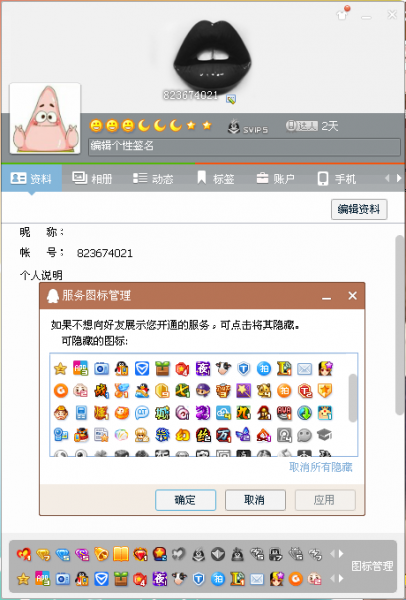Click the orange 拍 circle icon in the dialog
Image resolution: width=406 pixels, height=600 pixels.
click(x=284, y=391)
